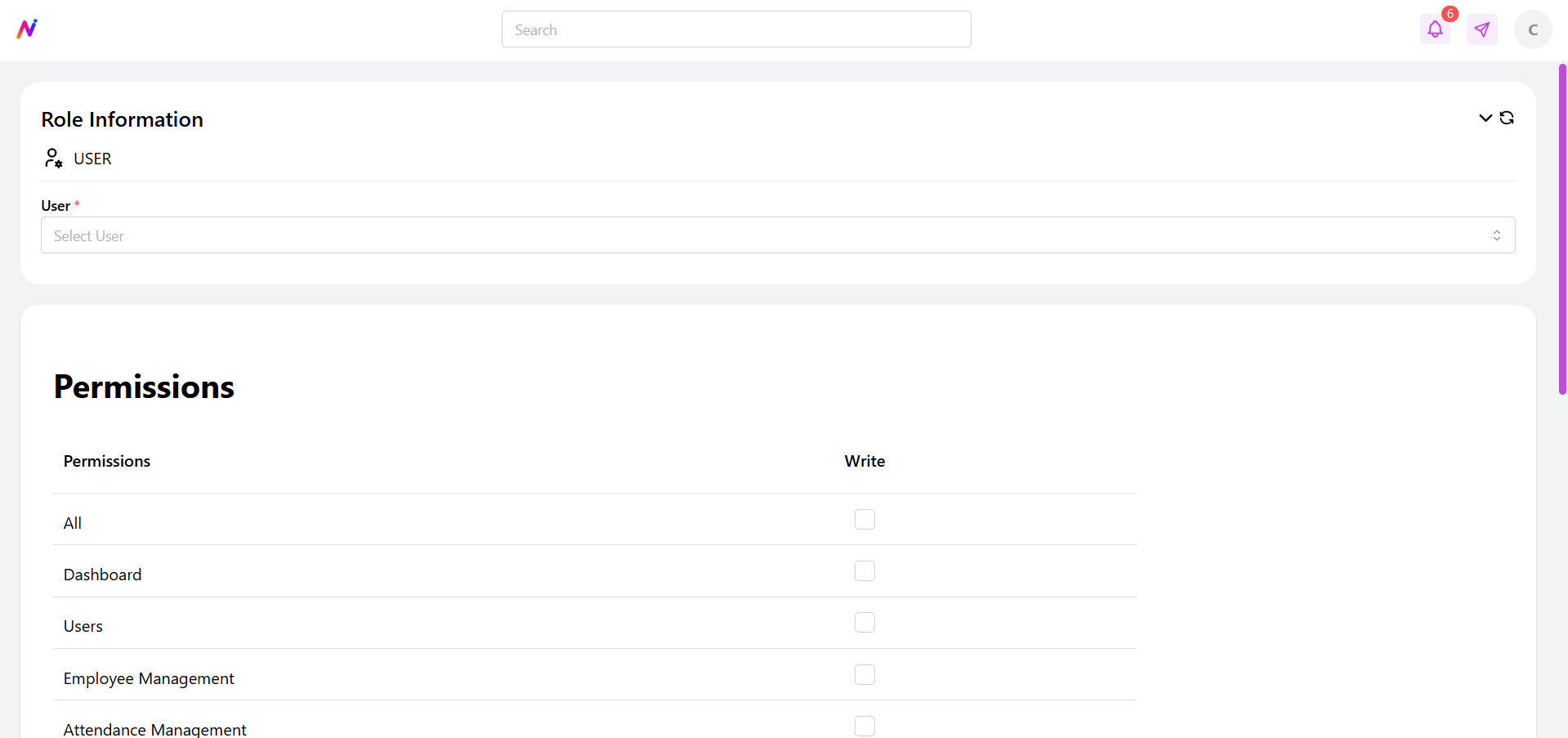
Task: Click the red notification count badge
Action: click(x=1450, y=14)
